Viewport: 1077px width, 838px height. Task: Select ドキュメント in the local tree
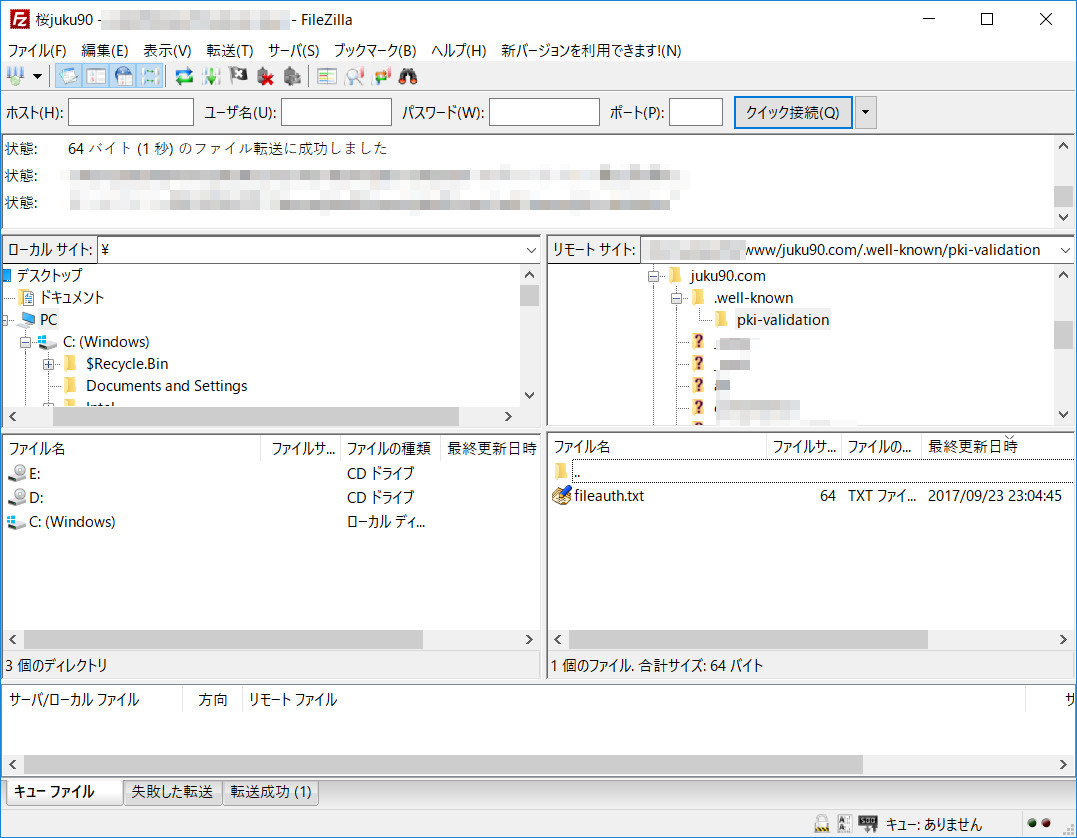pyautogui.click(x=71, y=297)
